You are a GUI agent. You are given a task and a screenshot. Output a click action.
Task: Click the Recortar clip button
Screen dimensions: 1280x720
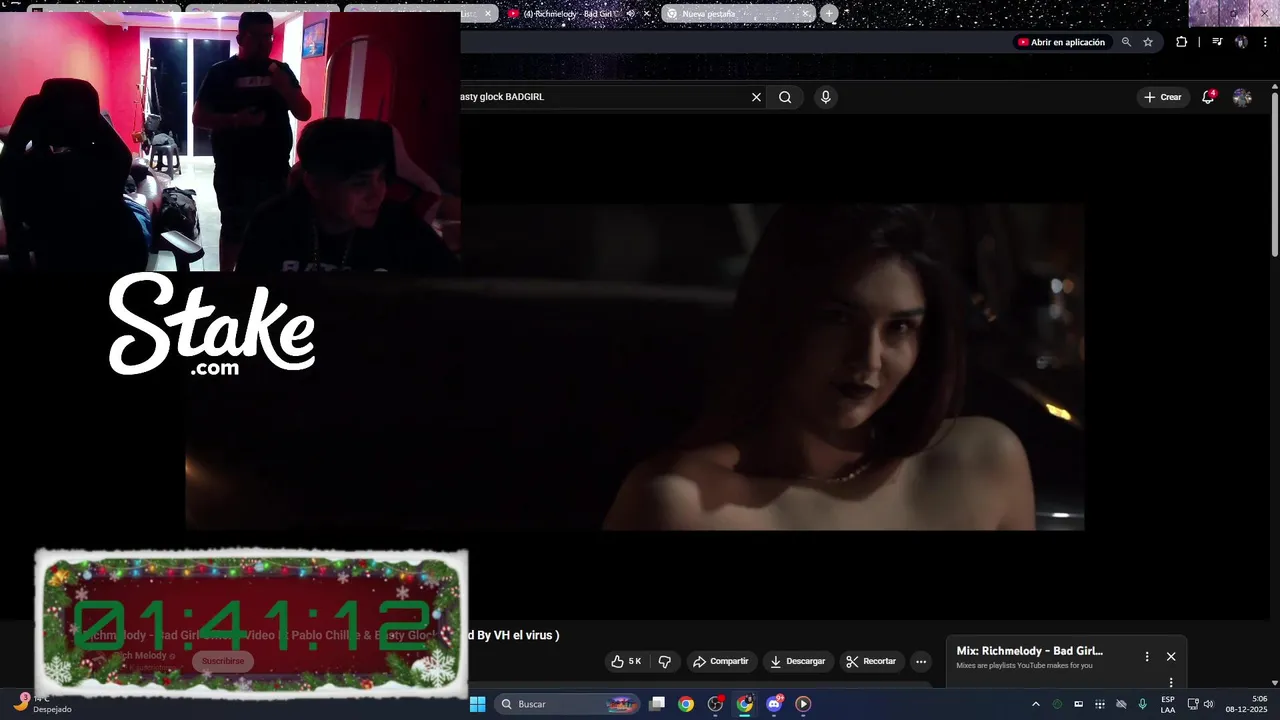click(871, 661)
